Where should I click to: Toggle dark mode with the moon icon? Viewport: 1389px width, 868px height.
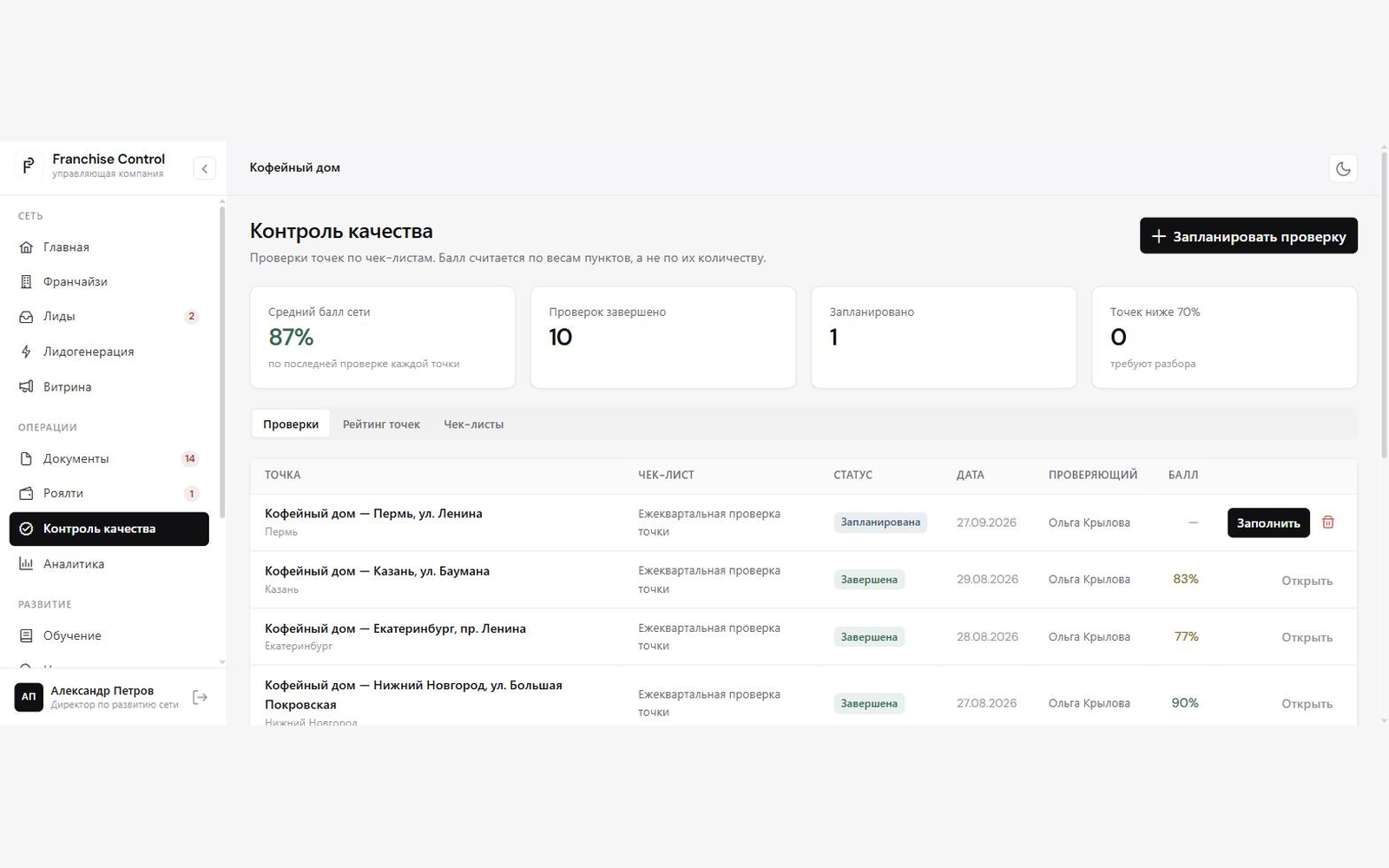1343,168
